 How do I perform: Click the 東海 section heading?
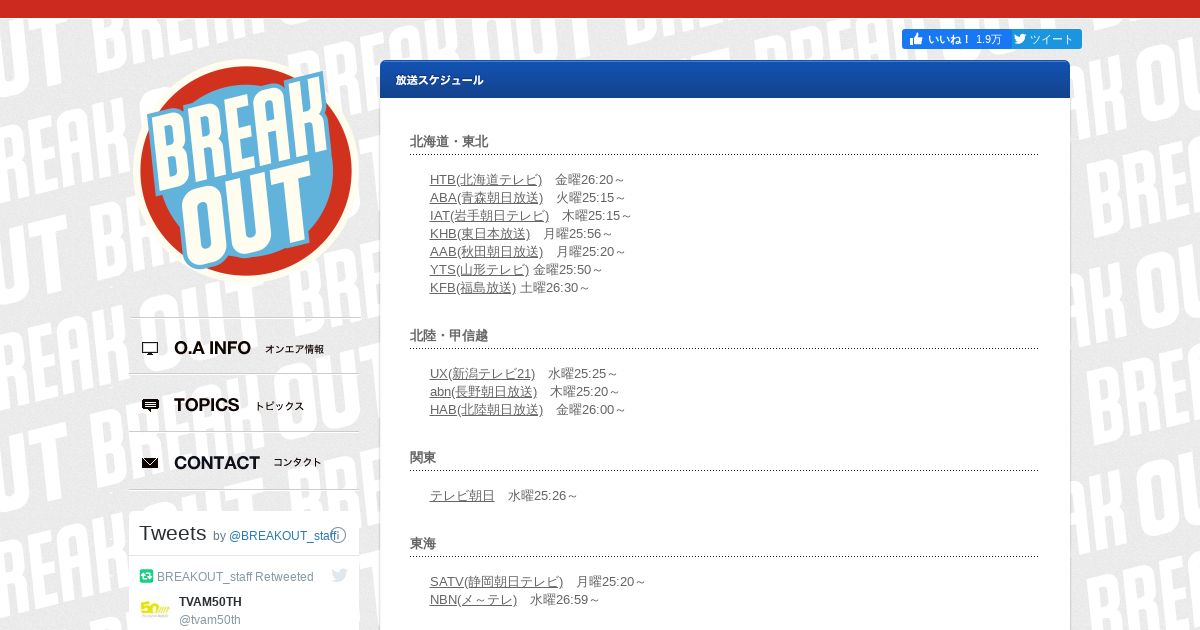point(423,544)
